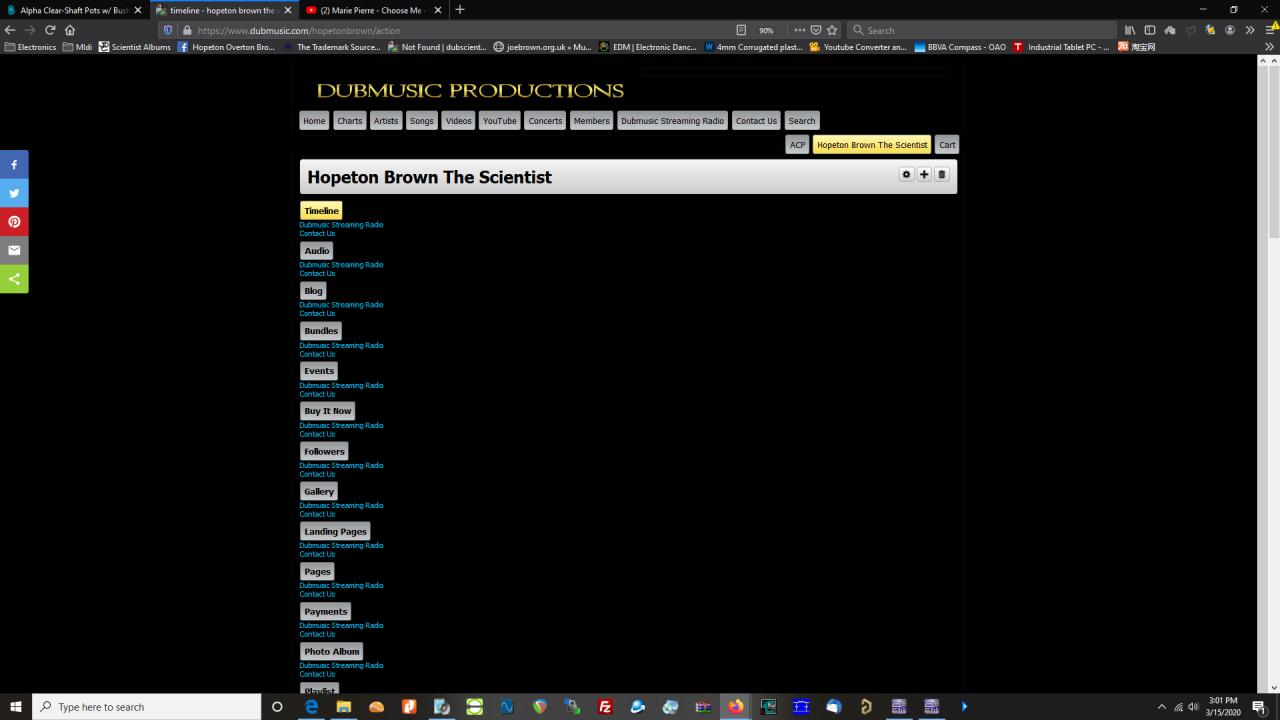Share page via Facebook sidebar icon
The height and width of the screenshot is (720, 1280).
click(x=14, y=164)
